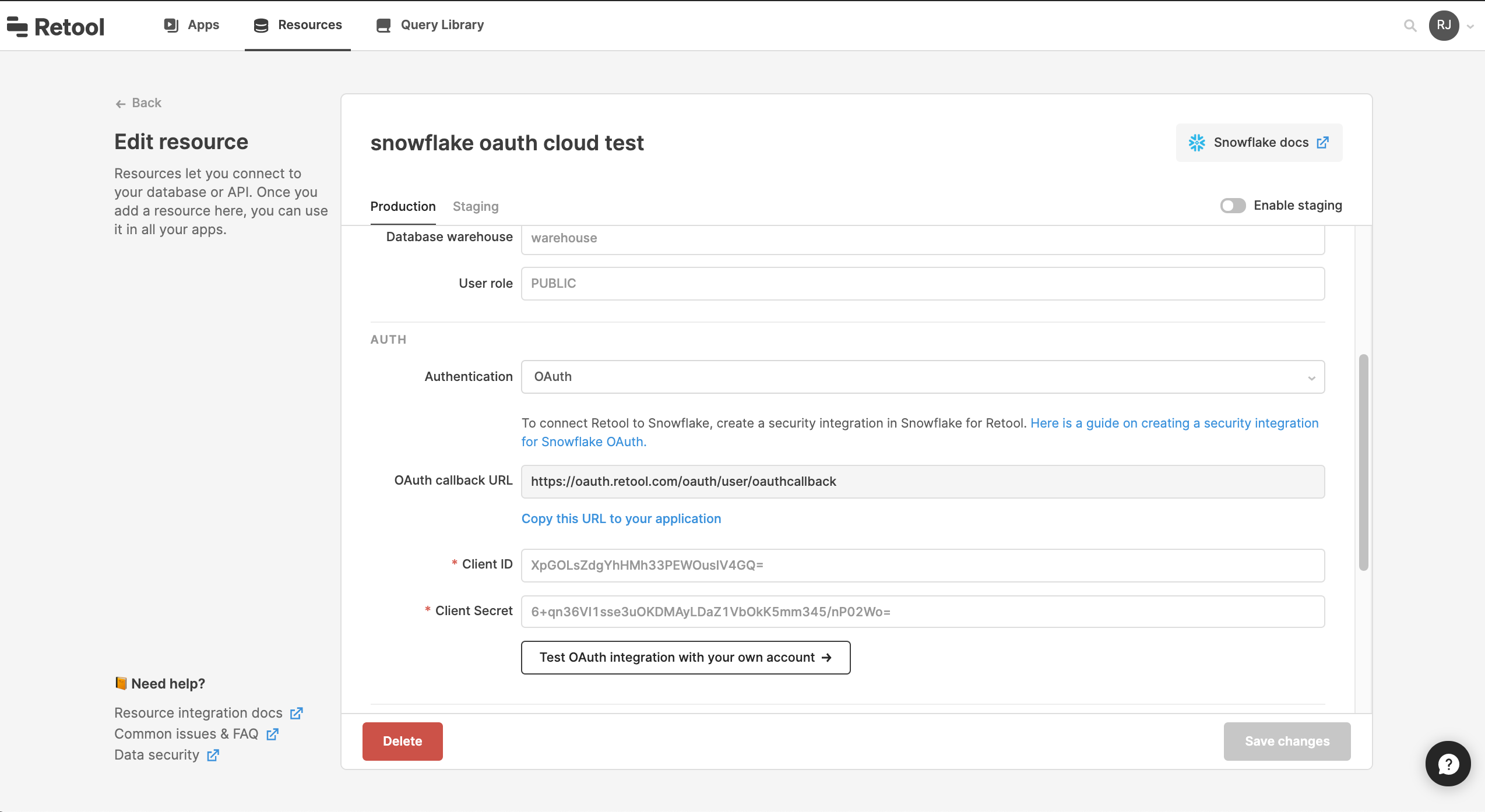The width and height of the screenshot is (1485, 812).
Task: Click the Edit resource heading
Action: click(x=181, y=142)
